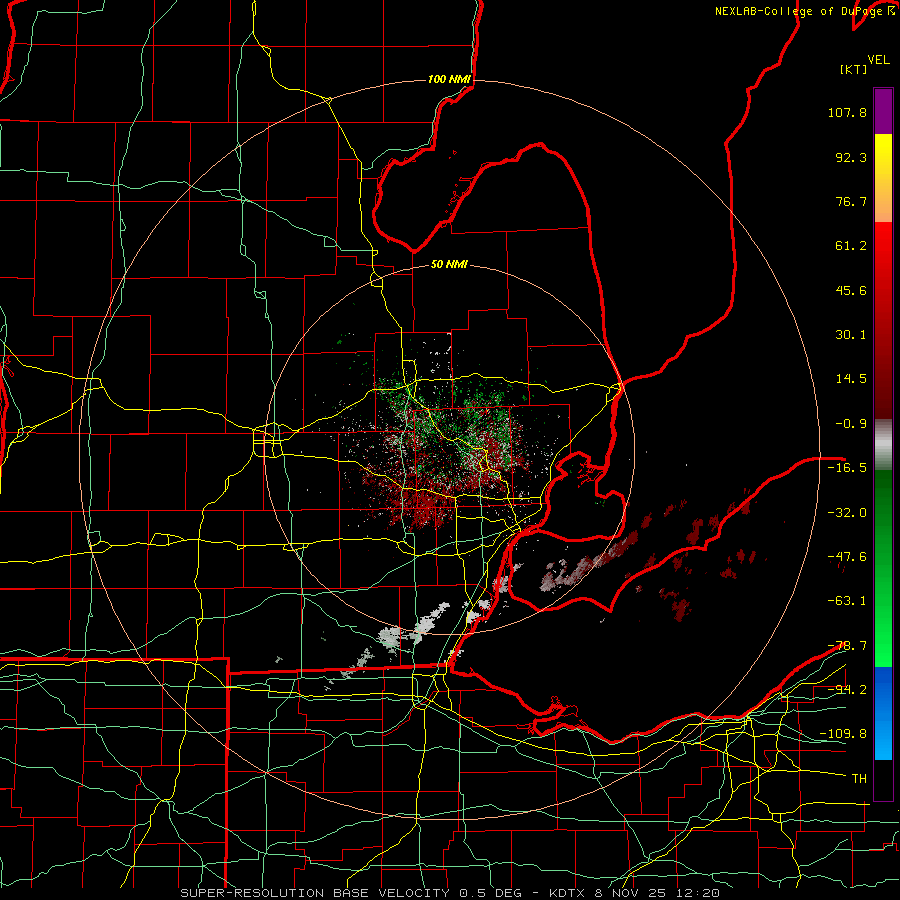Click the 45.6 velocity scale value
This screenshot has height=900, width=900.
pos(851,290)
